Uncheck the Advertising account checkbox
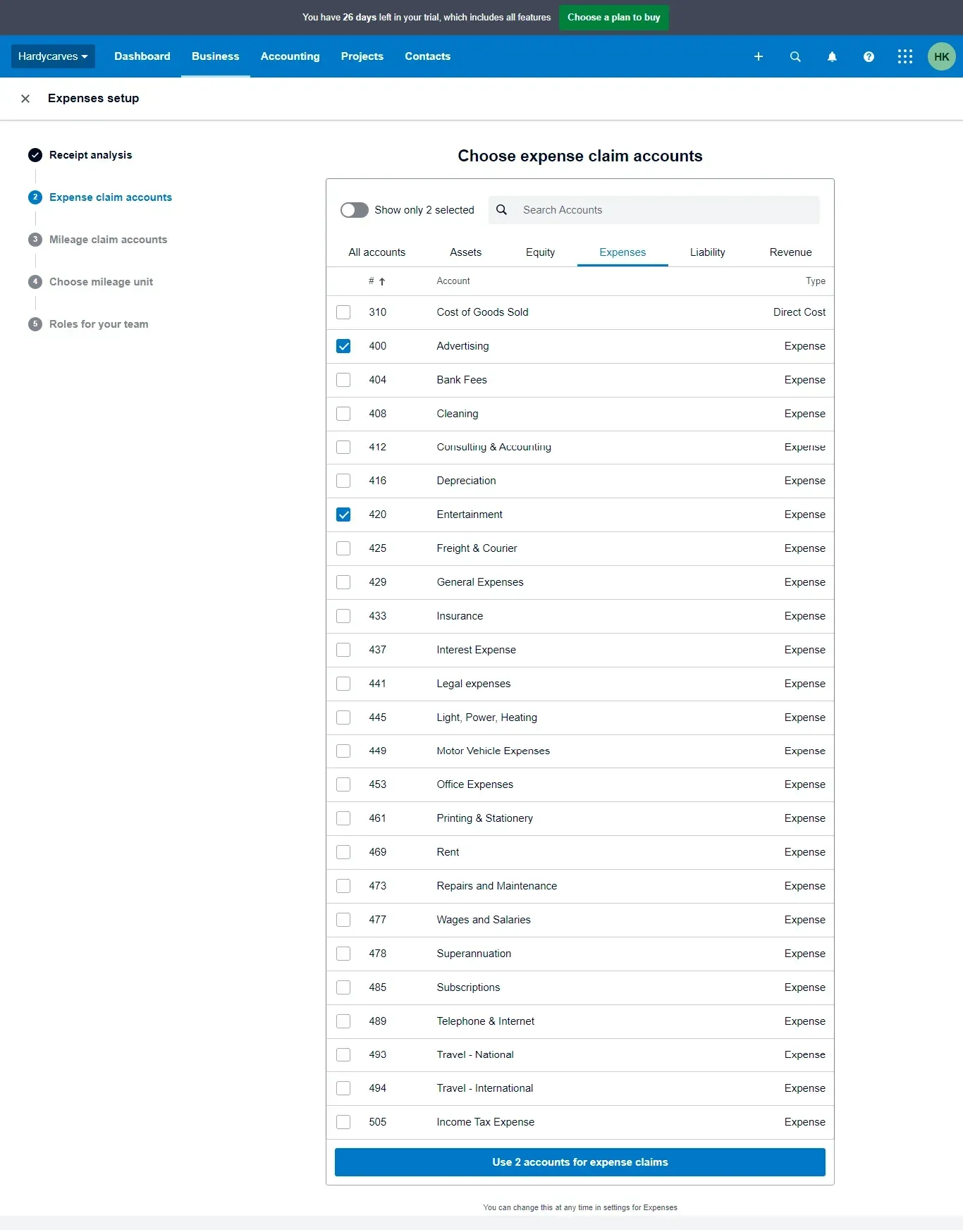This screenshot has width=963, height=1232. pyautogui.click(x=343, y=346)
